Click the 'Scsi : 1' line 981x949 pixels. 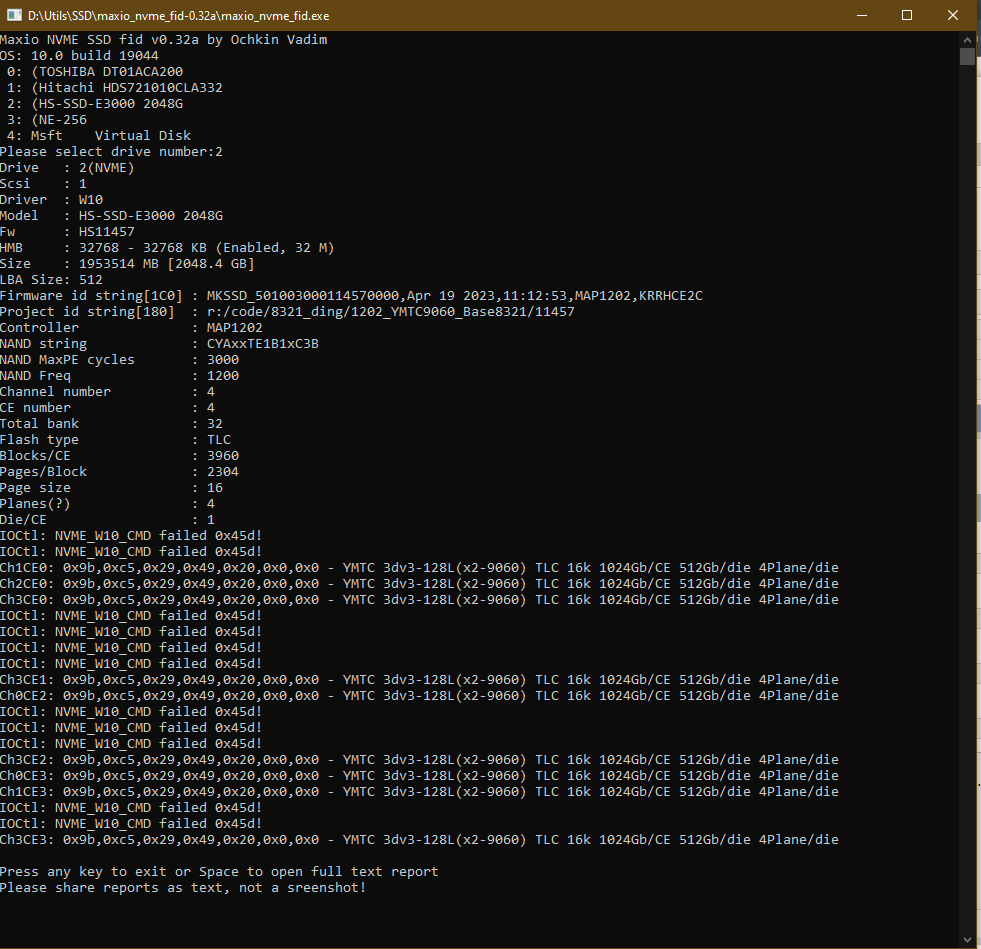(x=43, y=184)
